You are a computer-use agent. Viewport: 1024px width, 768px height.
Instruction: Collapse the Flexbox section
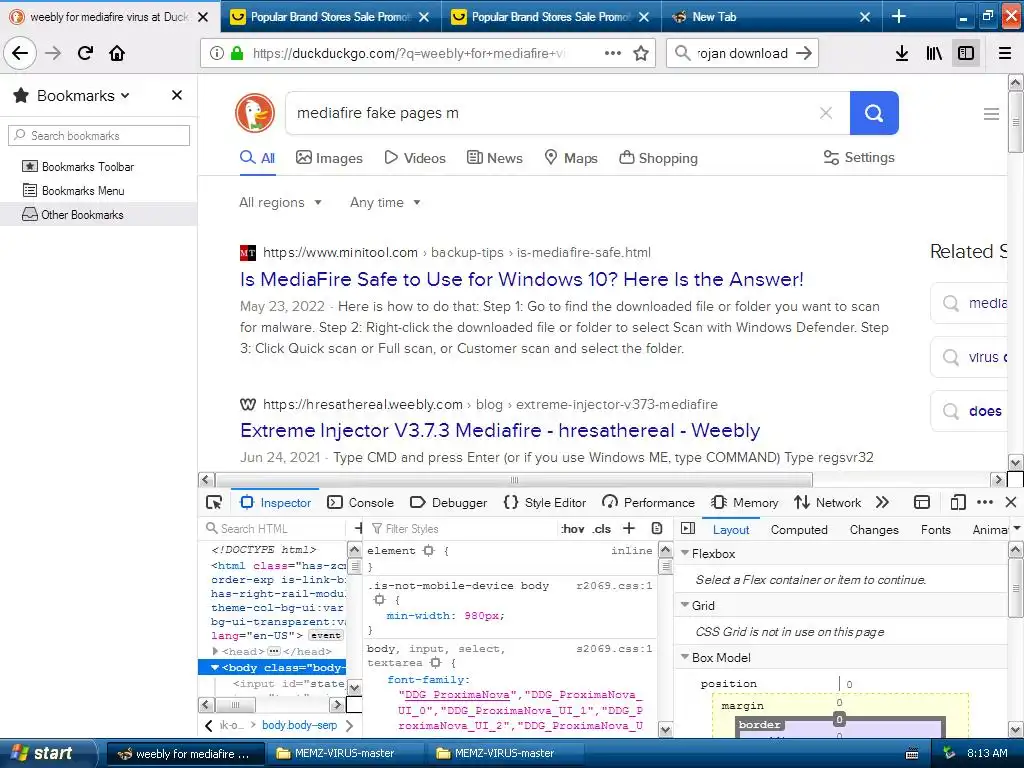tap(685, 553)
